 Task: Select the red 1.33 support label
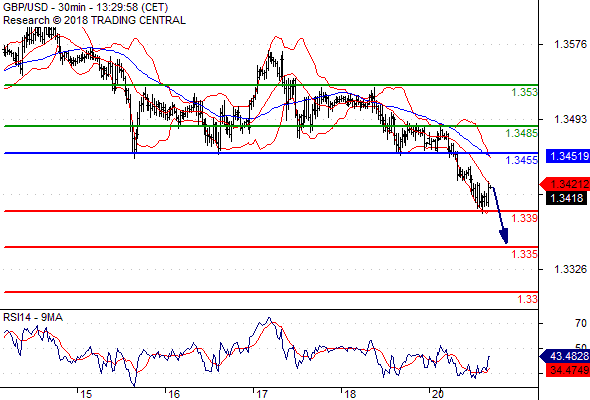(x=528, y=299)
